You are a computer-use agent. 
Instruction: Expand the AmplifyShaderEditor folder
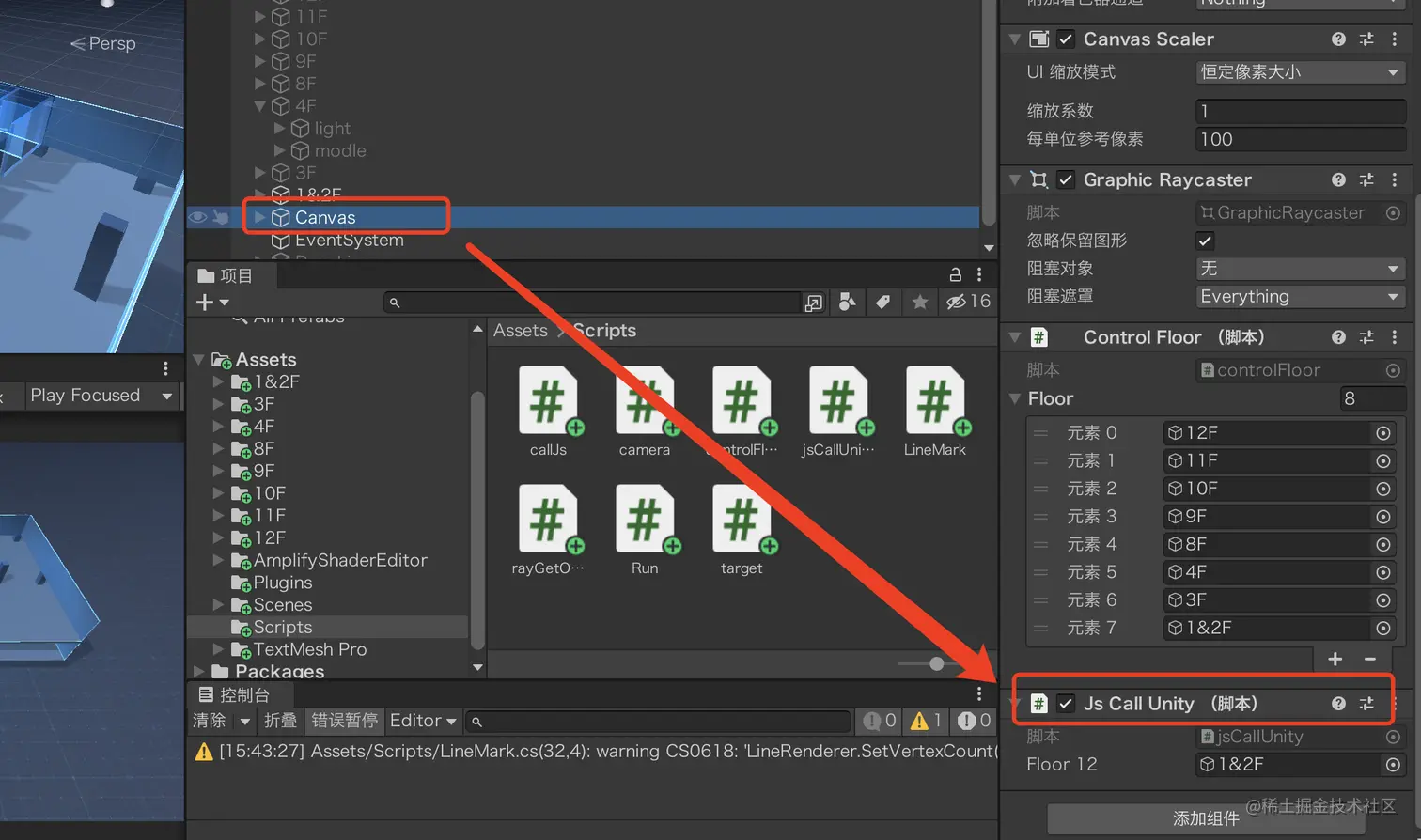click(x=218, y=560)
